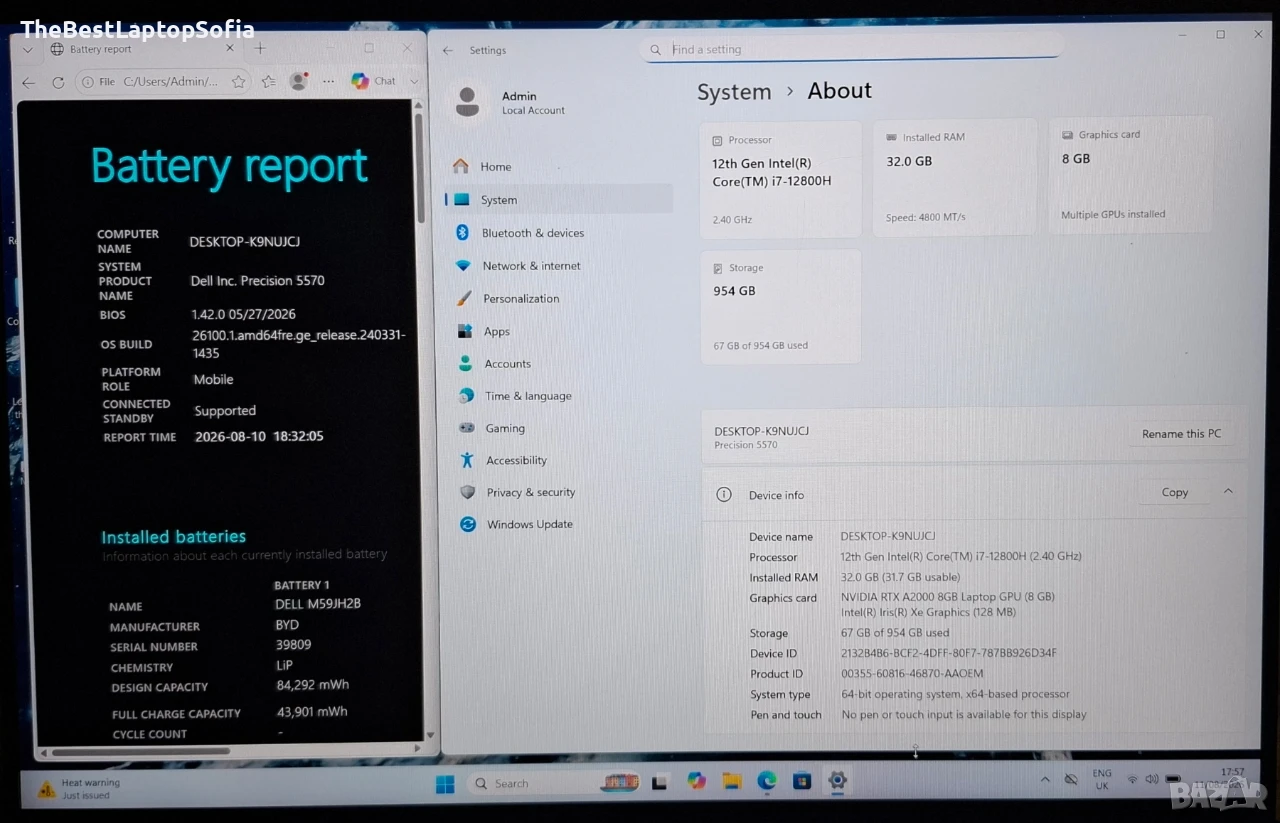Screen dimensions: 1280x823
Task: Click the Installed RAM card
Action: [955, 178]
